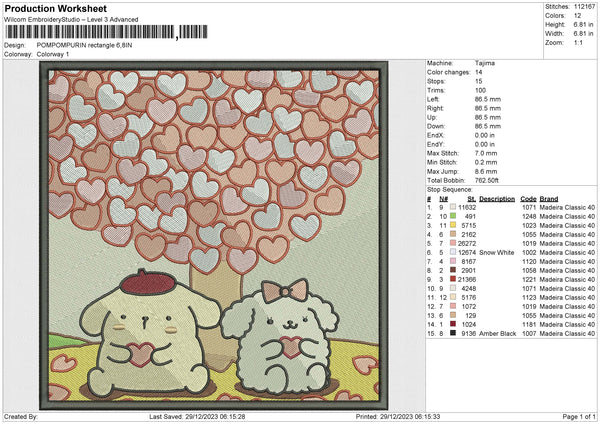Screen dimensions: 600x424
Task: Select the green swatch for code 1248
Action: point(453,216)
